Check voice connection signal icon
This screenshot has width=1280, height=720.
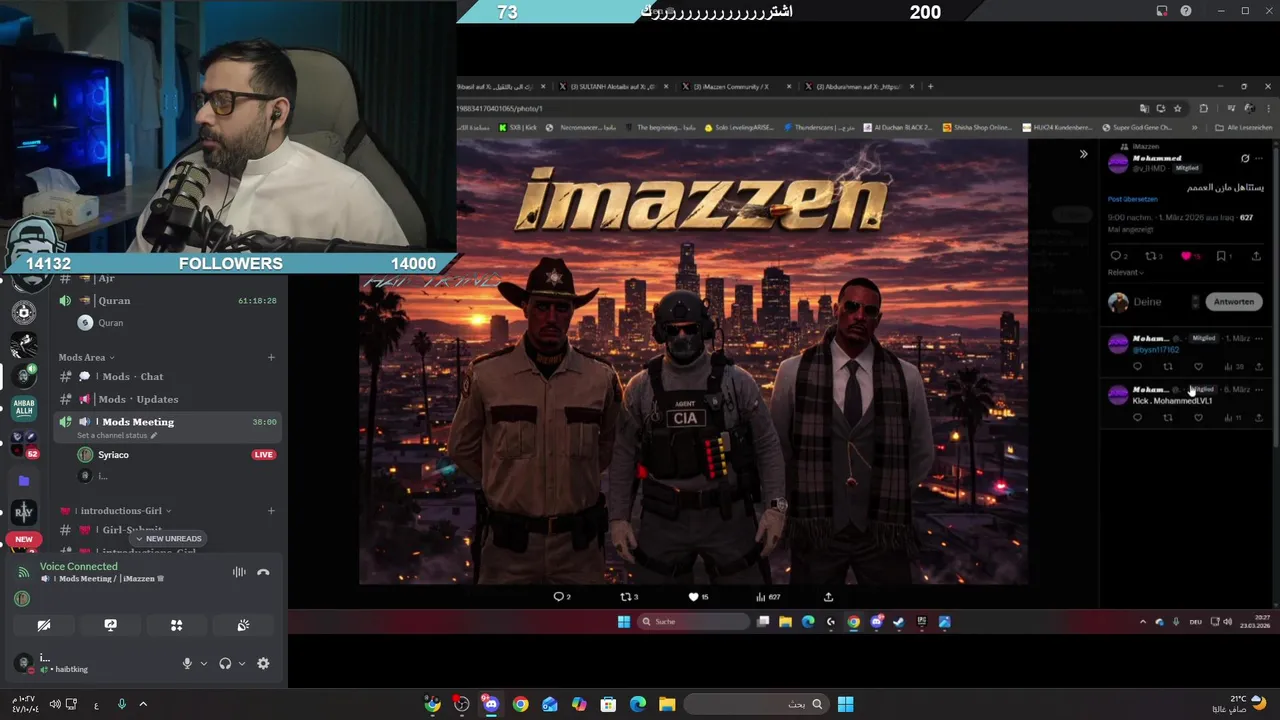[24, 572]
